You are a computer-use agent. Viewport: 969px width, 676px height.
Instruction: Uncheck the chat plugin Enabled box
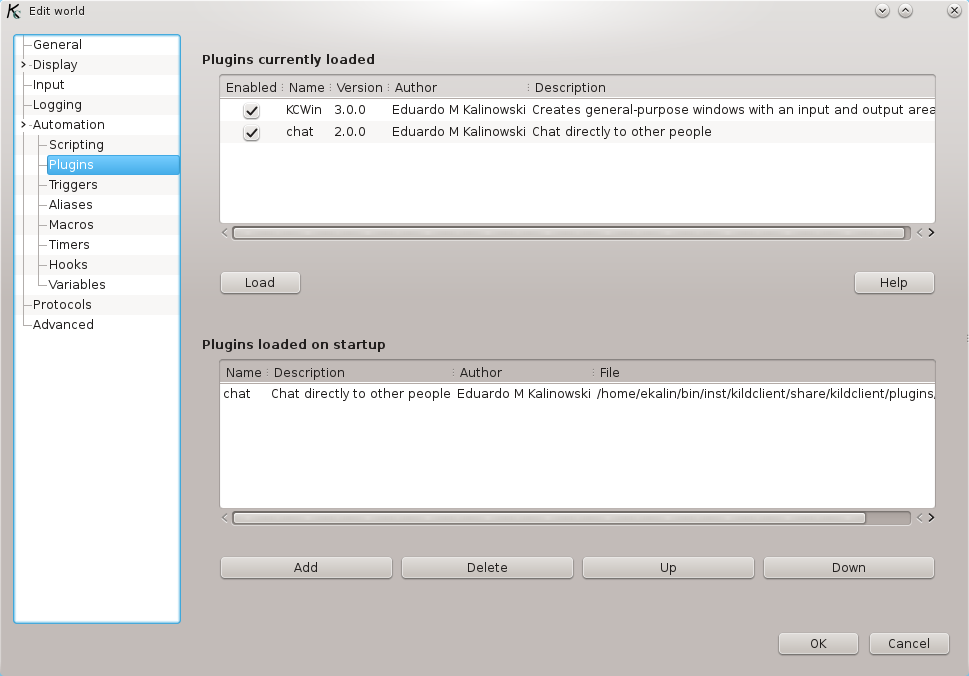click(249, 132)
